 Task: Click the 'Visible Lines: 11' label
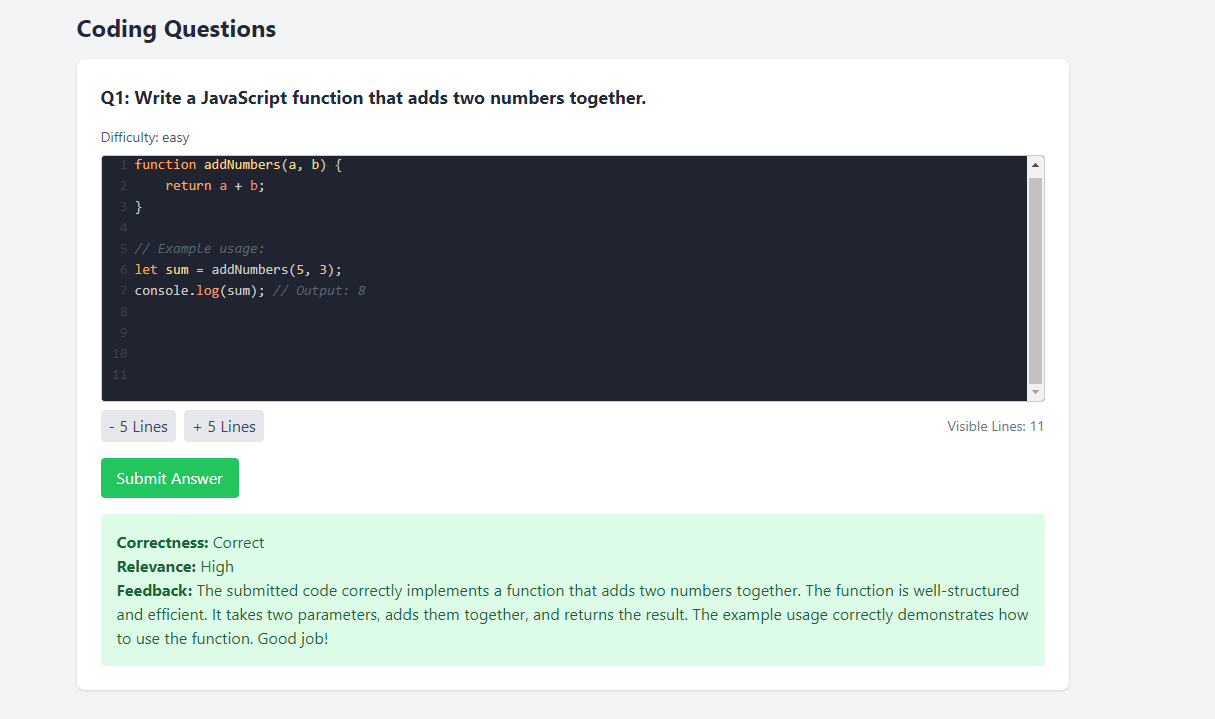coord(995,427)
